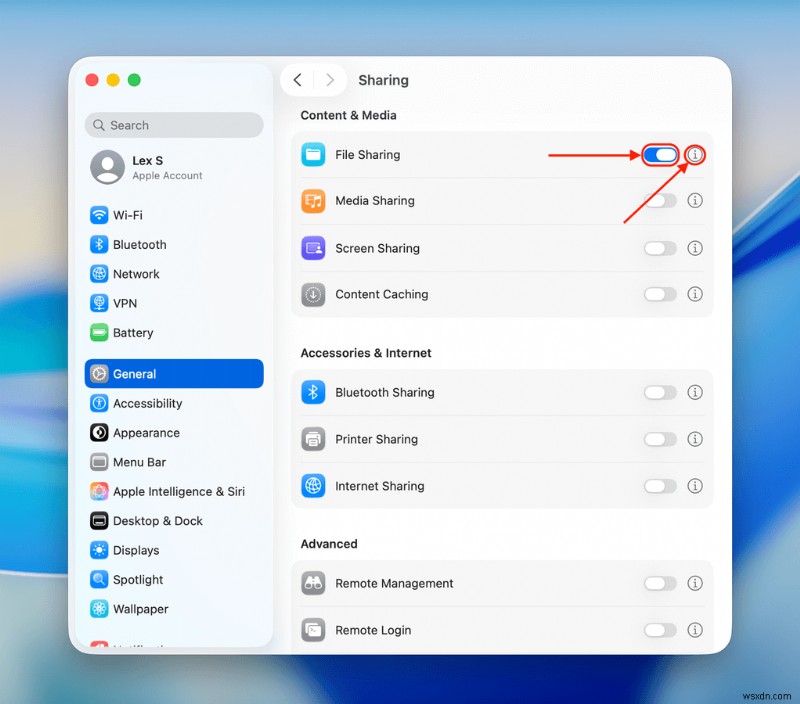Turn on Remote Management switch
This screenshot has width=800, height=704.
coord(660,583)
